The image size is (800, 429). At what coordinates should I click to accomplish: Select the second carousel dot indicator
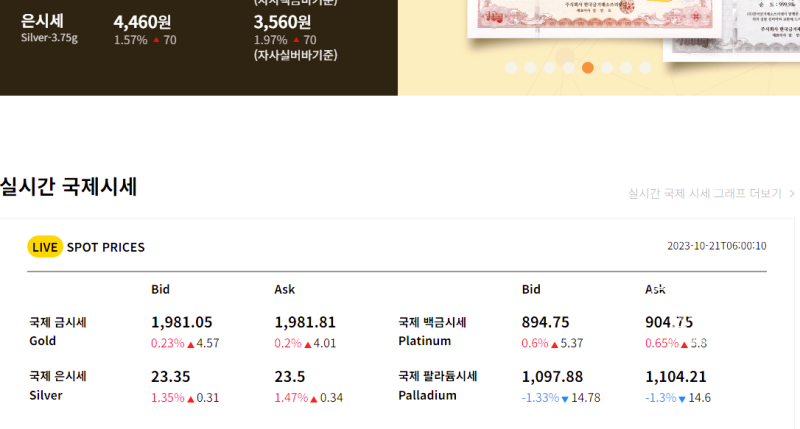530,68
